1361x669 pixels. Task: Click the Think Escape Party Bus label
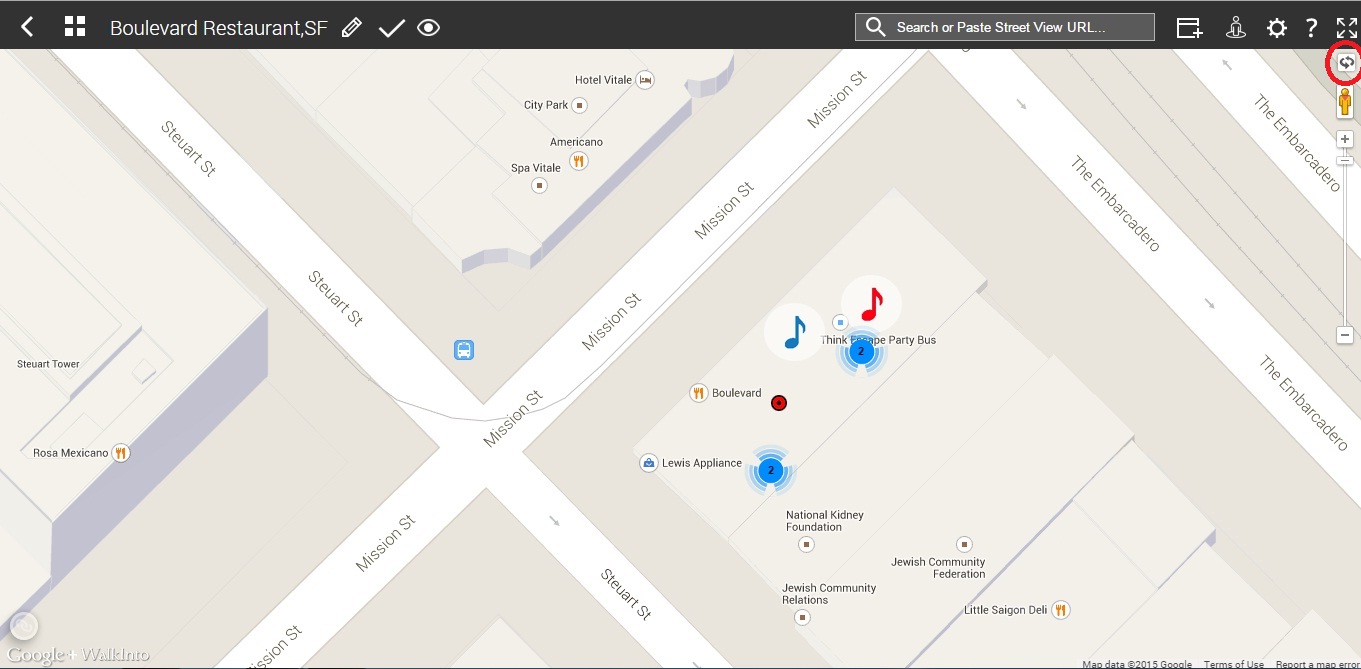point(878,340)
